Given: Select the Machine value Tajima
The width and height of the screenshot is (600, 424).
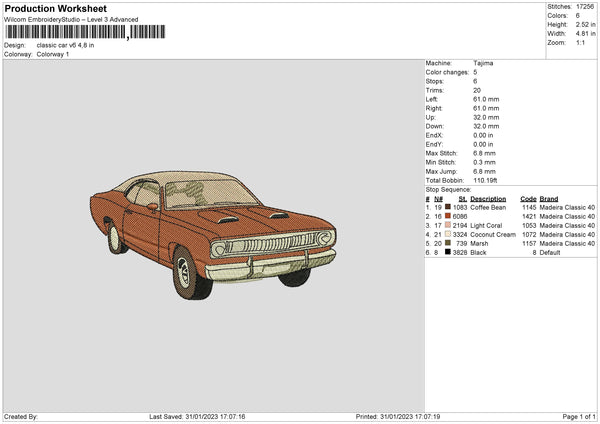Looking at the screenshot, I should coord(483,63).
